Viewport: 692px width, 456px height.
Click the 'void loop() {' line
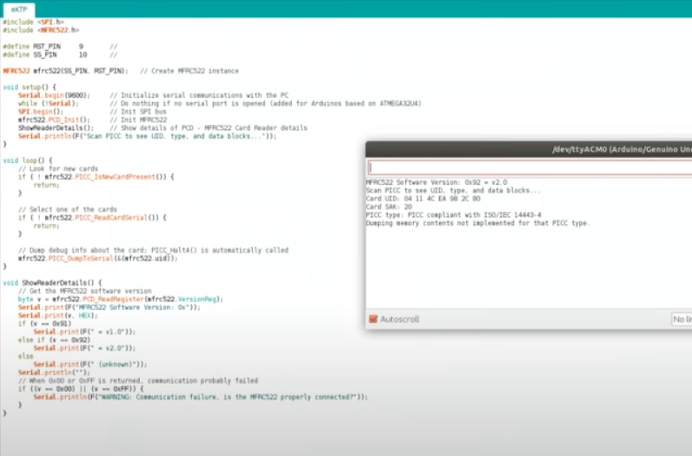[27, 160]
